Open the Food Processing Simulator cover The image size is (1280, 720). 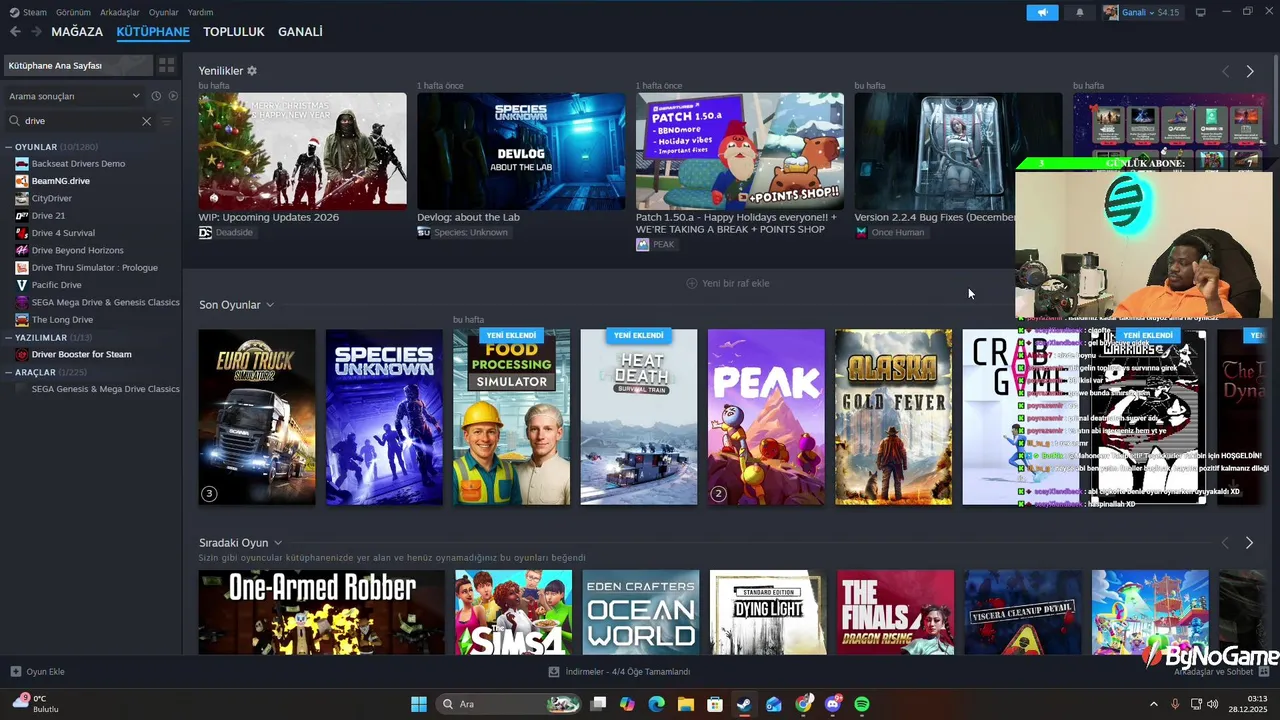[x=512, y=417]
